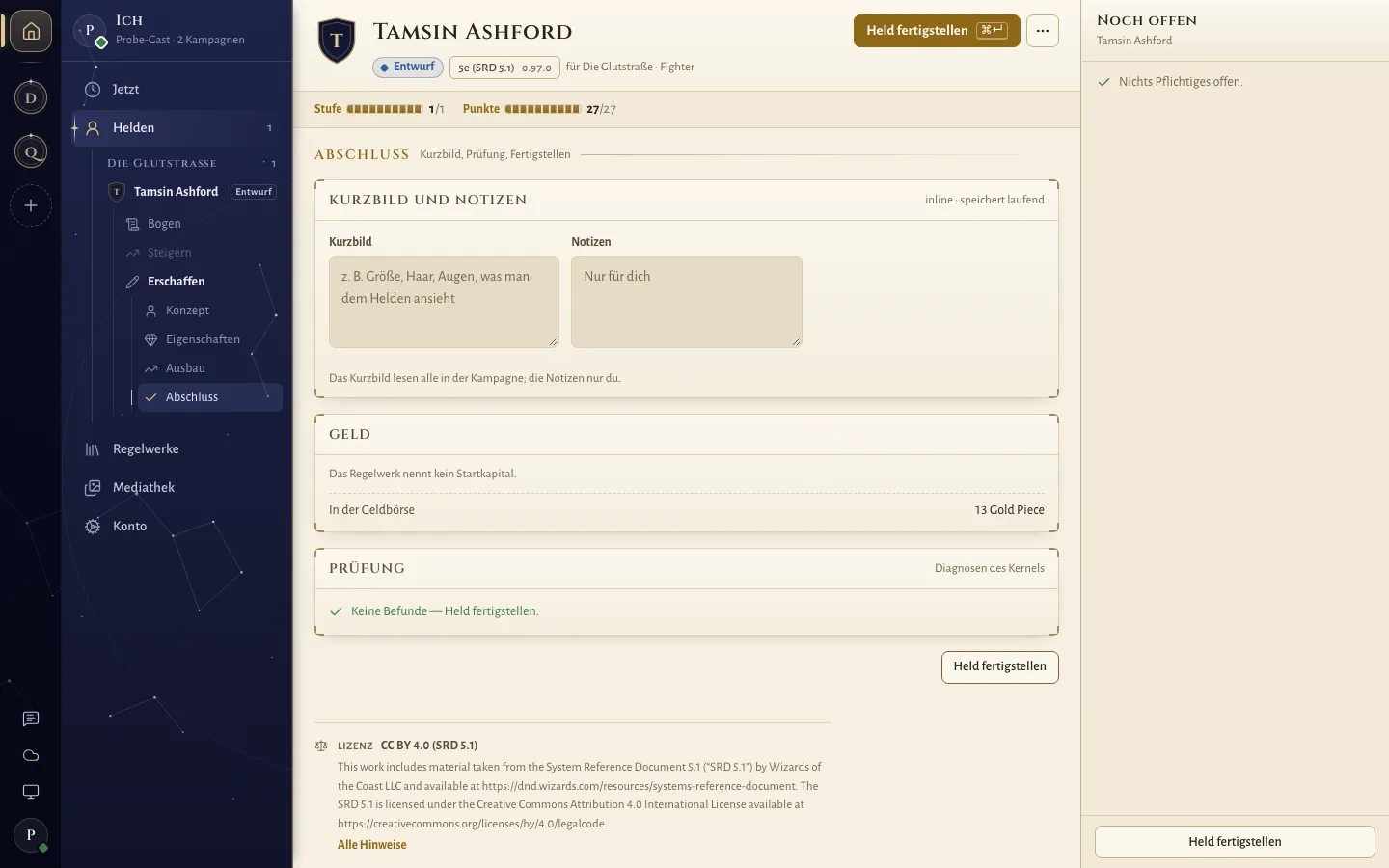
Task: Open the chat messages icon
Action: 31,719
